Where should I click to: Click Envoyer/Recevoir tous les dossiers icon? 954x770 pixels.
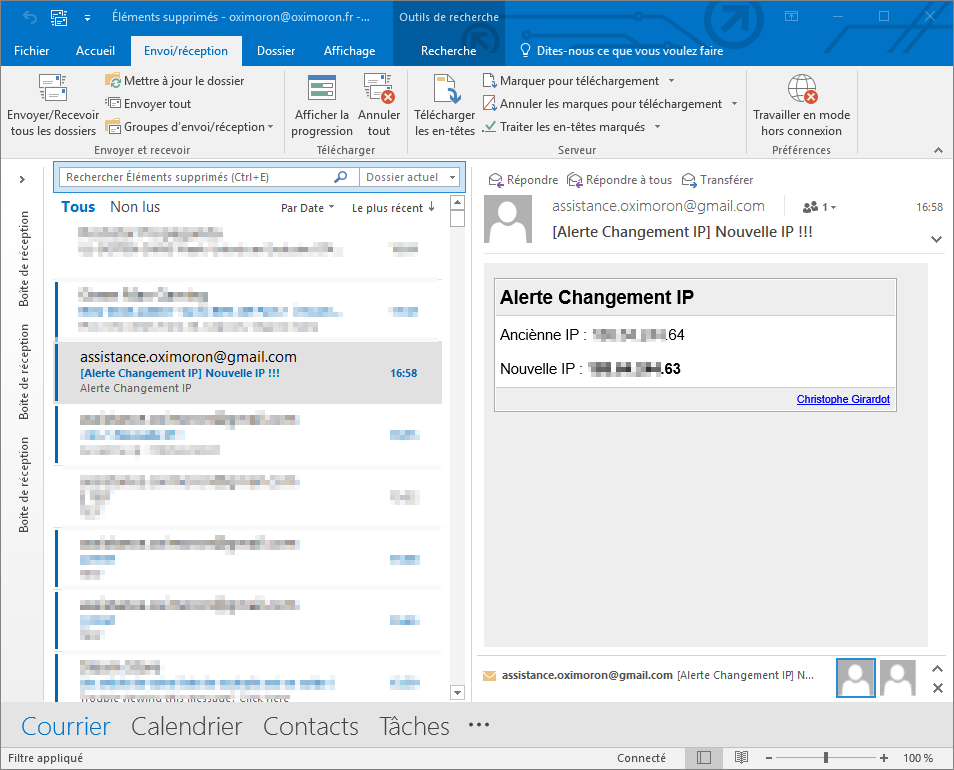(53, 88)
